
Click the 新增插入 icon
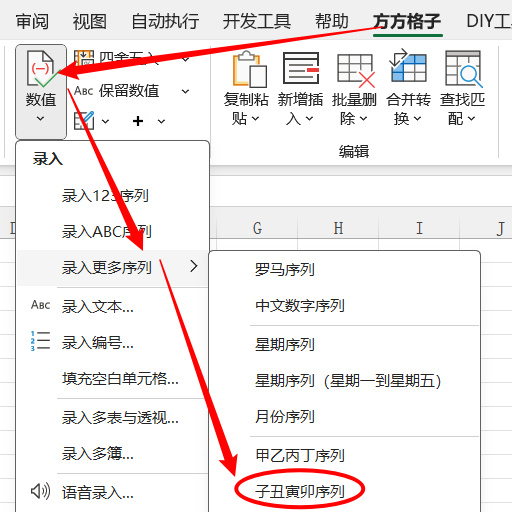tap(301, 68)
